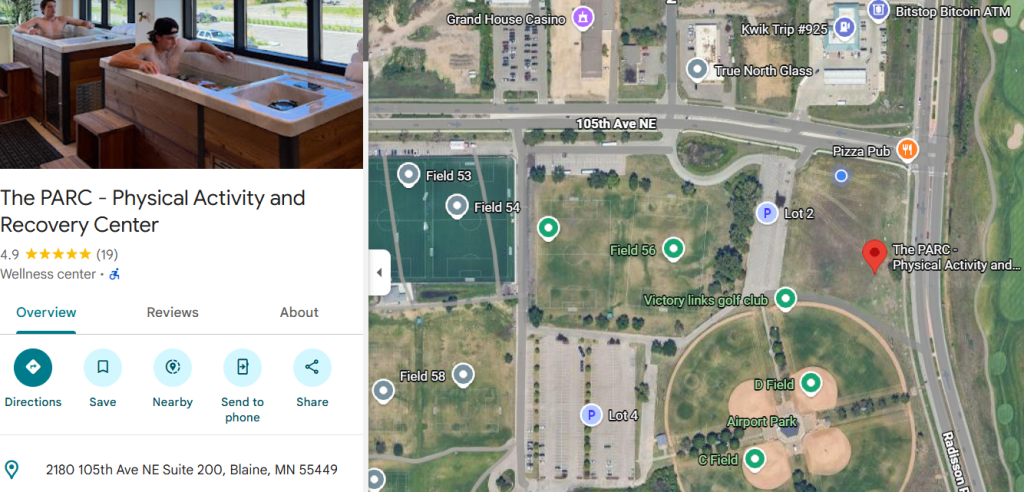Screen dimensions: 1024x492
Task: Open the About tab
Action: coord(299,312)
